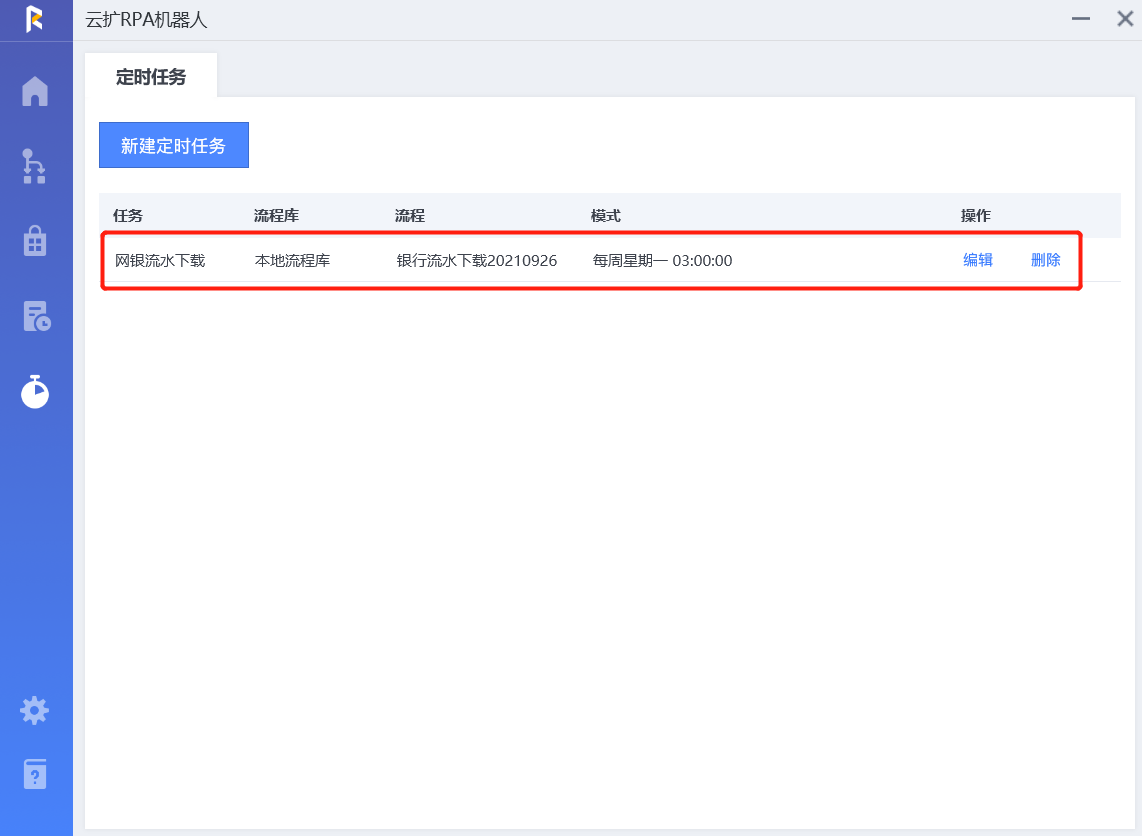The height and width of the screenshot is (836, 1142).
Task: Open the Home page sidebar icon
Action: pos(35,91)
